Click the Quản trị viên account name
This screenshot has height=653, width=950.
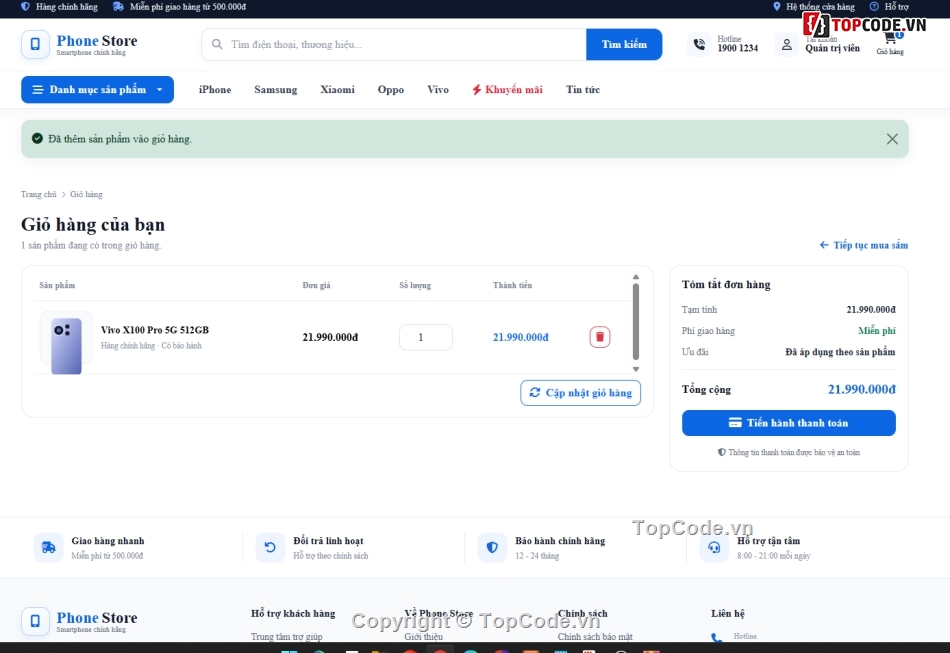832,48
